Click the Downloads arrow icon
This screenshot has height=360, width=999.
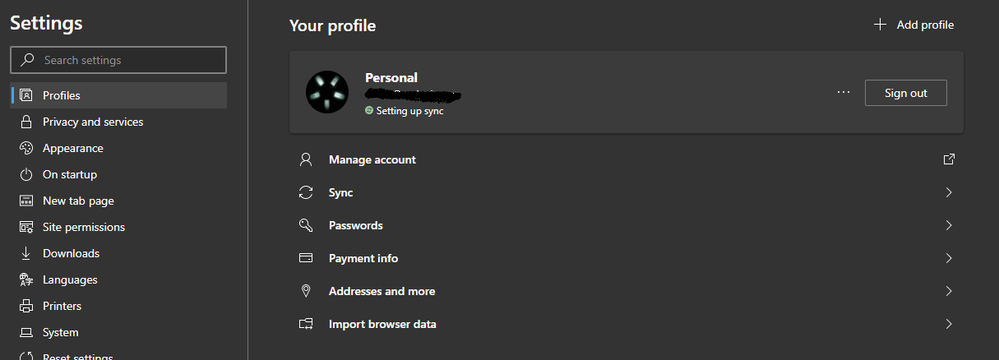point(26,254)
